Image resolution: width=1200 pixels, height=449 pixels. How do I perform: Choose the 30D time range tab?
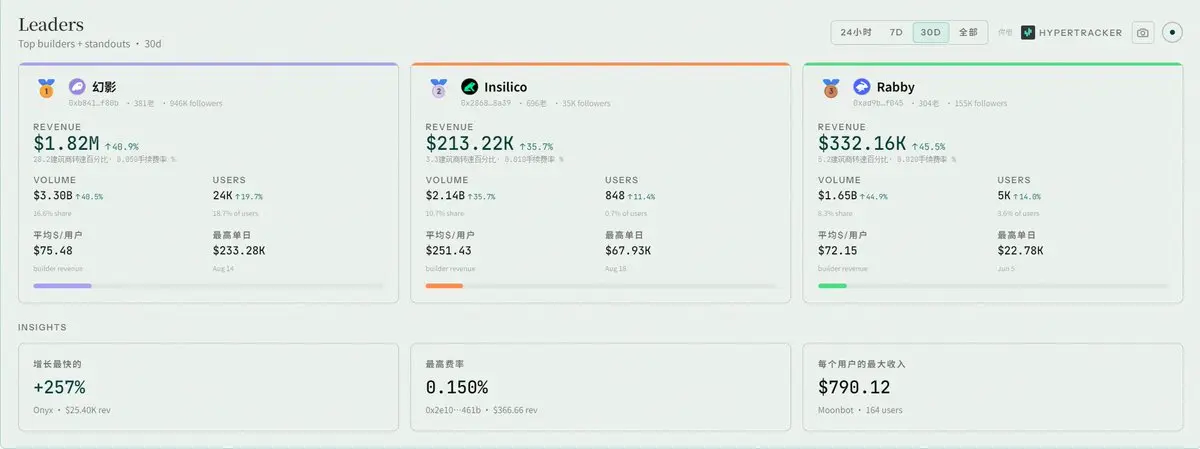[930, 32]
